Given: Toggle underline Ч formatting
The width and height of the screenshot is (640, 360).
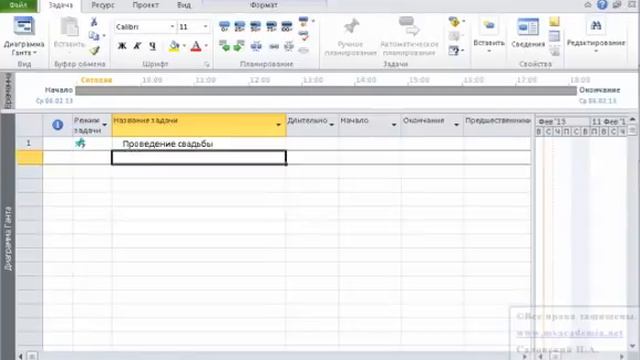Looking at the screenshot, I should tap(152, 46).
